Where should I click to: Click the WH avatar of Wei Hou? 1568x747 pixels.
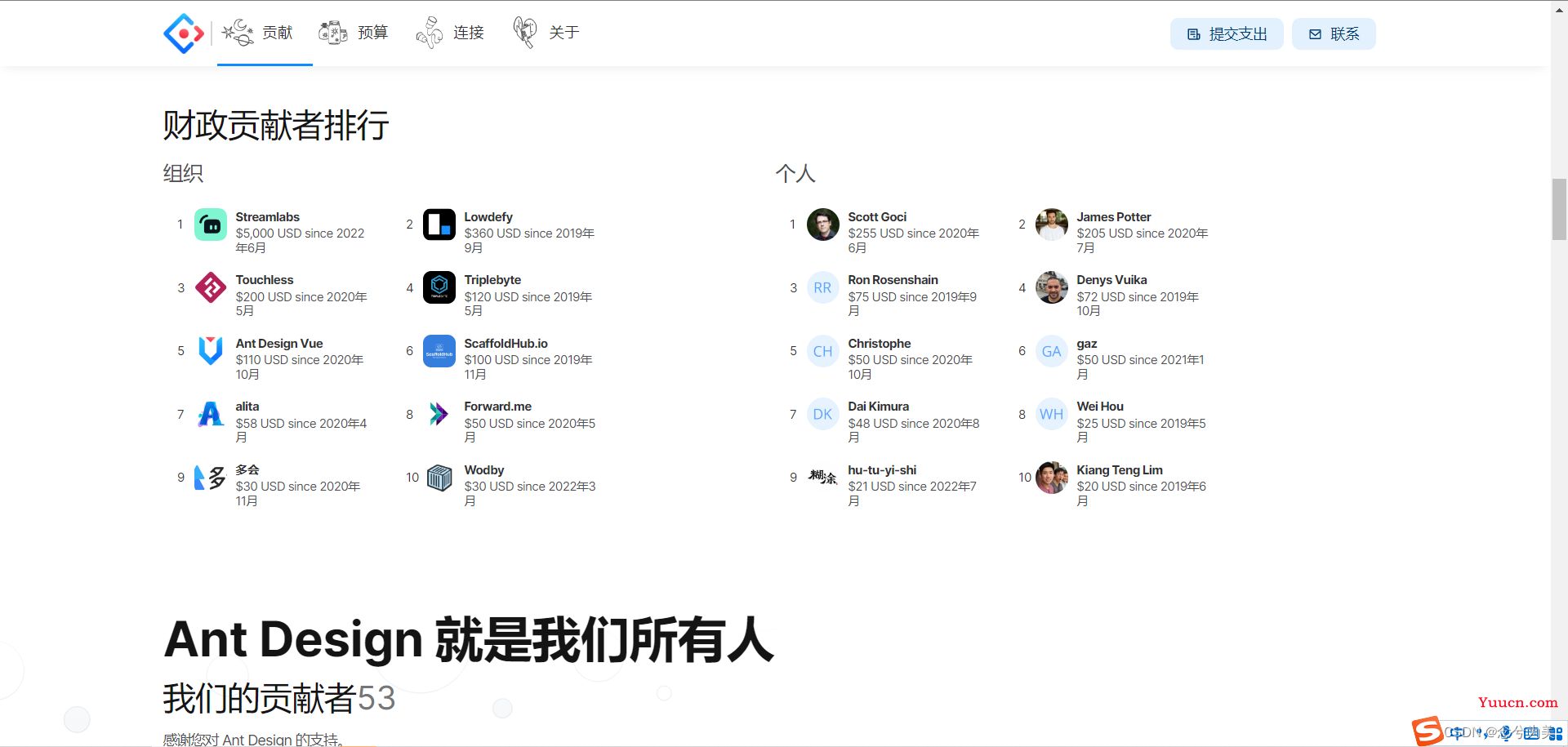(x=1052, y=414)
